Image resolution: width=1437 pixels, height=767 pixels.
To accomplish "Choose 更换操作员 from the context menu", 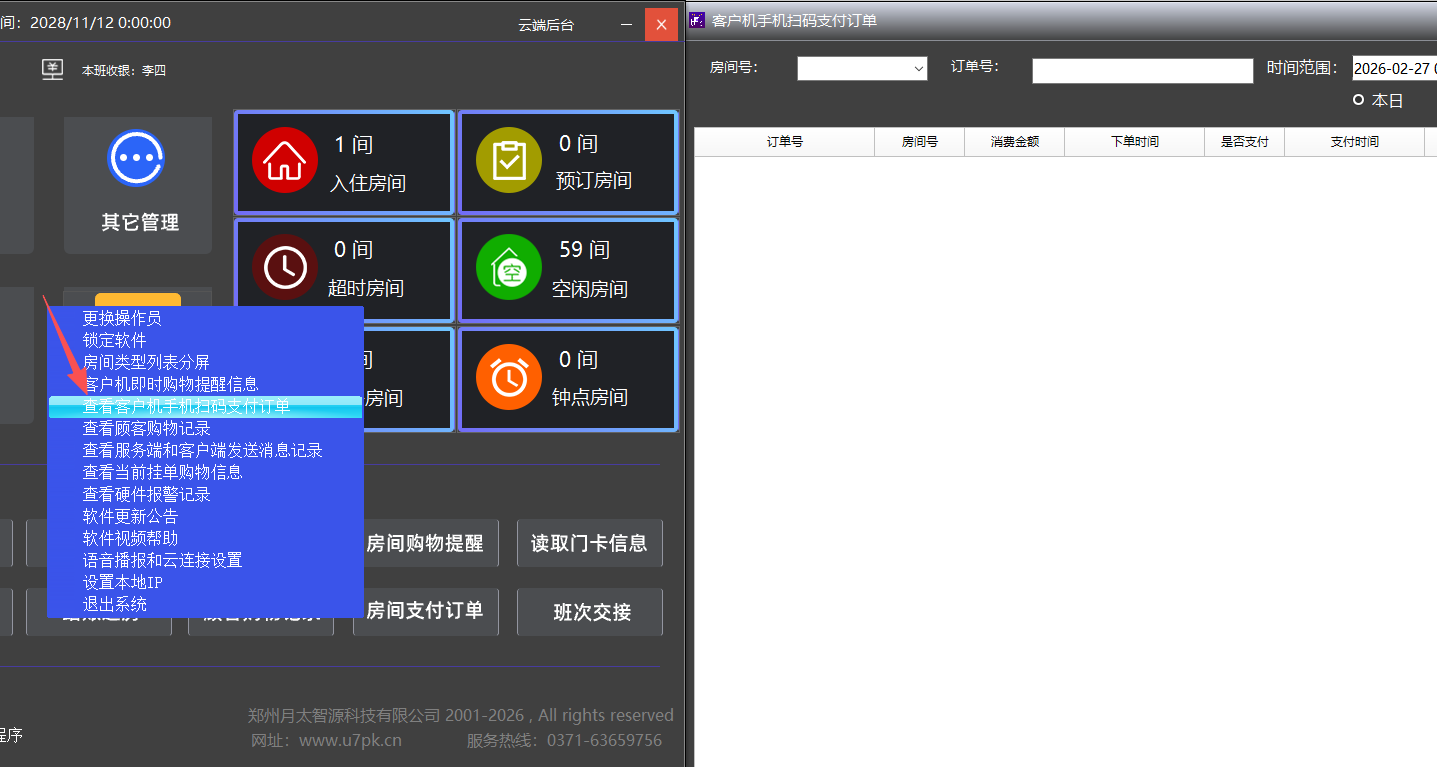I will pyautogui.click(x=122, y=318).
